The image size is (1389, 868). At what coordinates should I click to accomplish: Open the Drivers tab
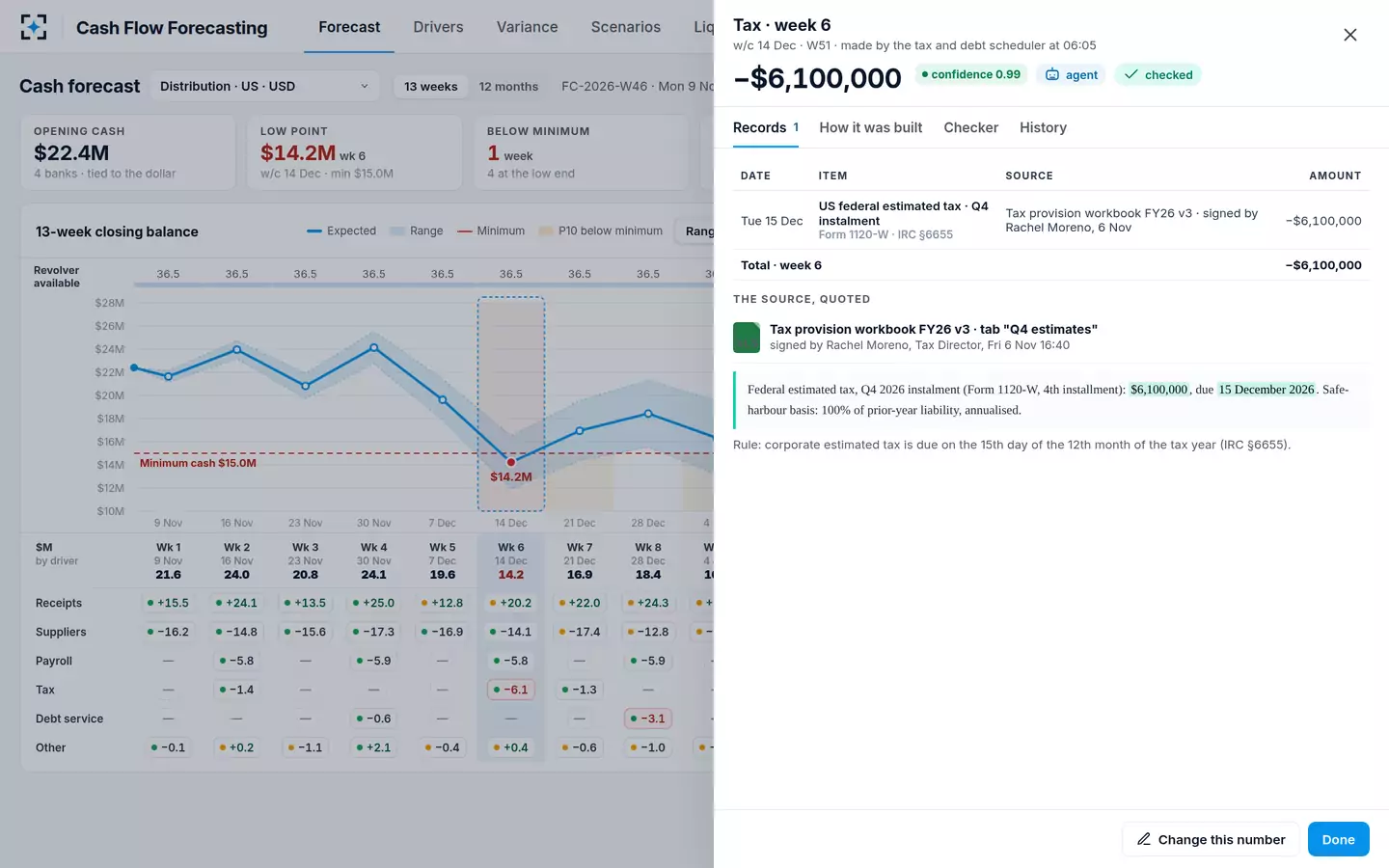(x=438, y=27)
